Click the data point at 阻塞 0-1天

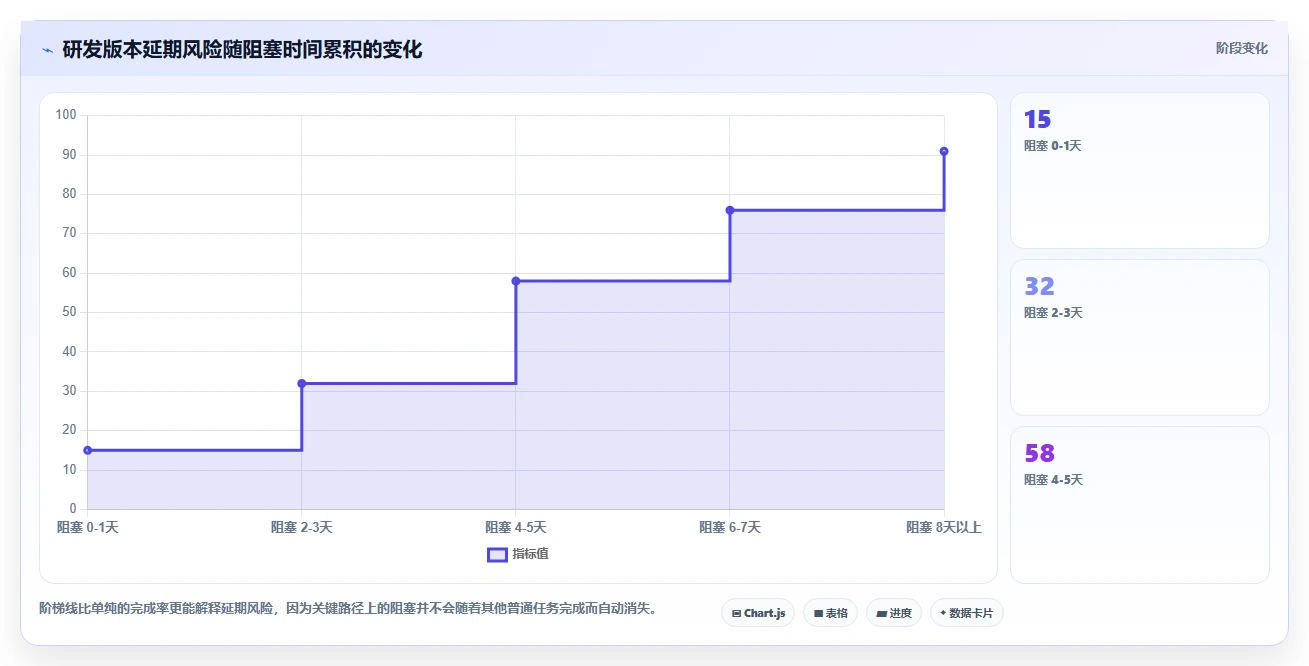coord(88,450)
